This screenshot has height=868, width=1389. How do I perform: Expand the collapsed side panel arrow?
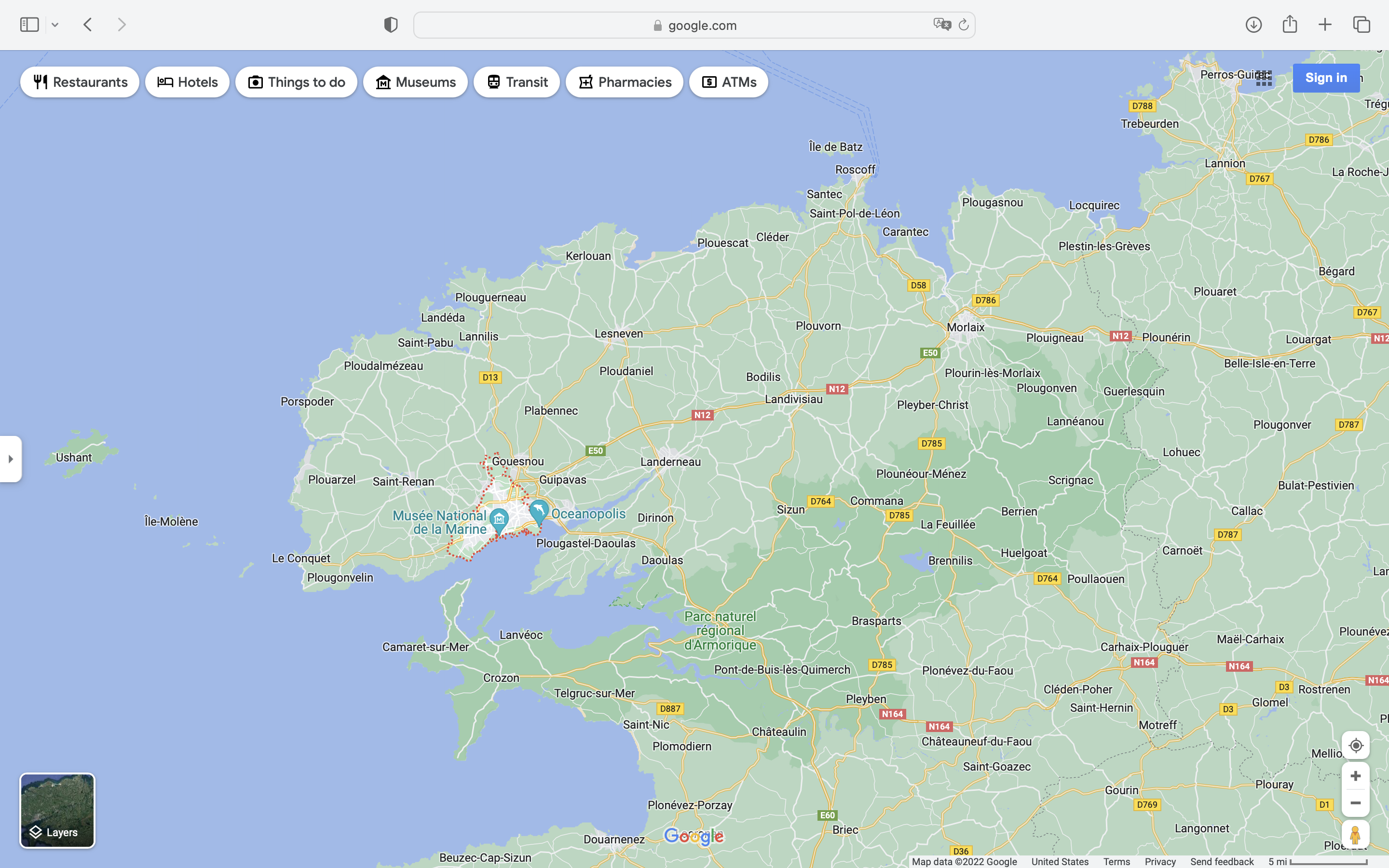tap(10, 459)
